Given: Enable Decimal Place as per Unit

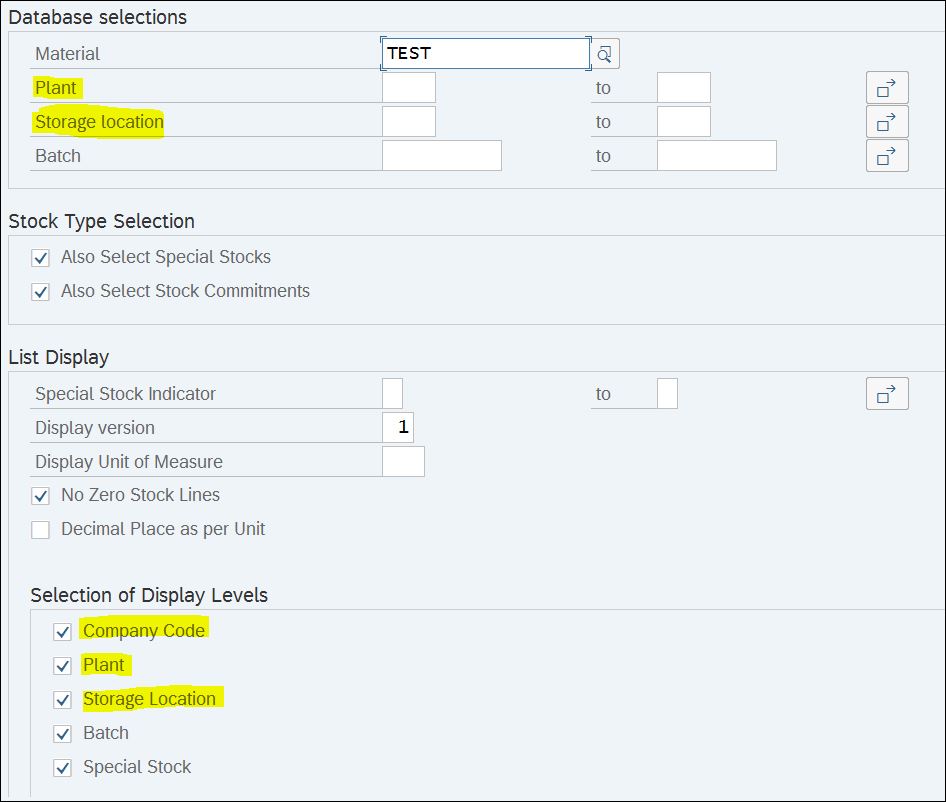Looking at the screenshot, I should point(40,530).
